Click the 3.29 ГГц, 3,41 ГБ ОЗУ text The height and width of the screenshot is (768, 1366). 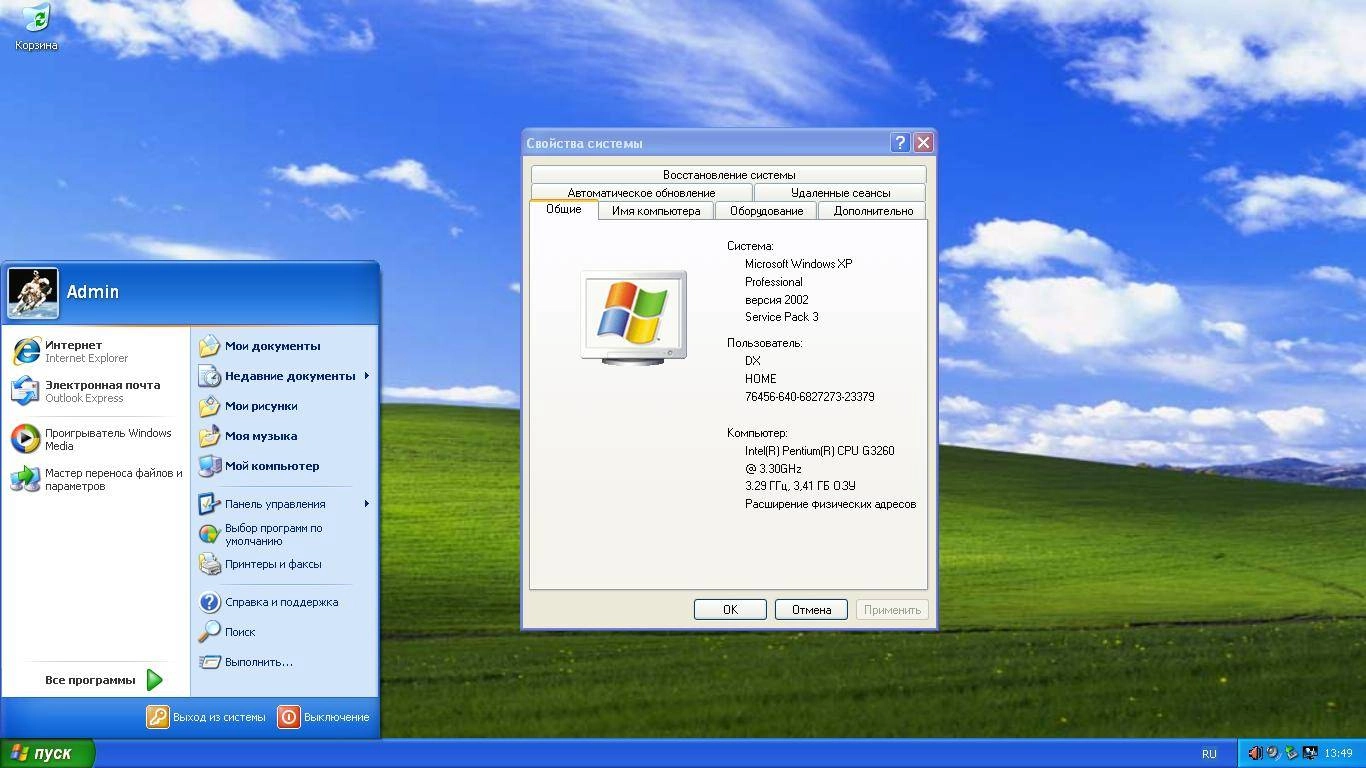800,486
